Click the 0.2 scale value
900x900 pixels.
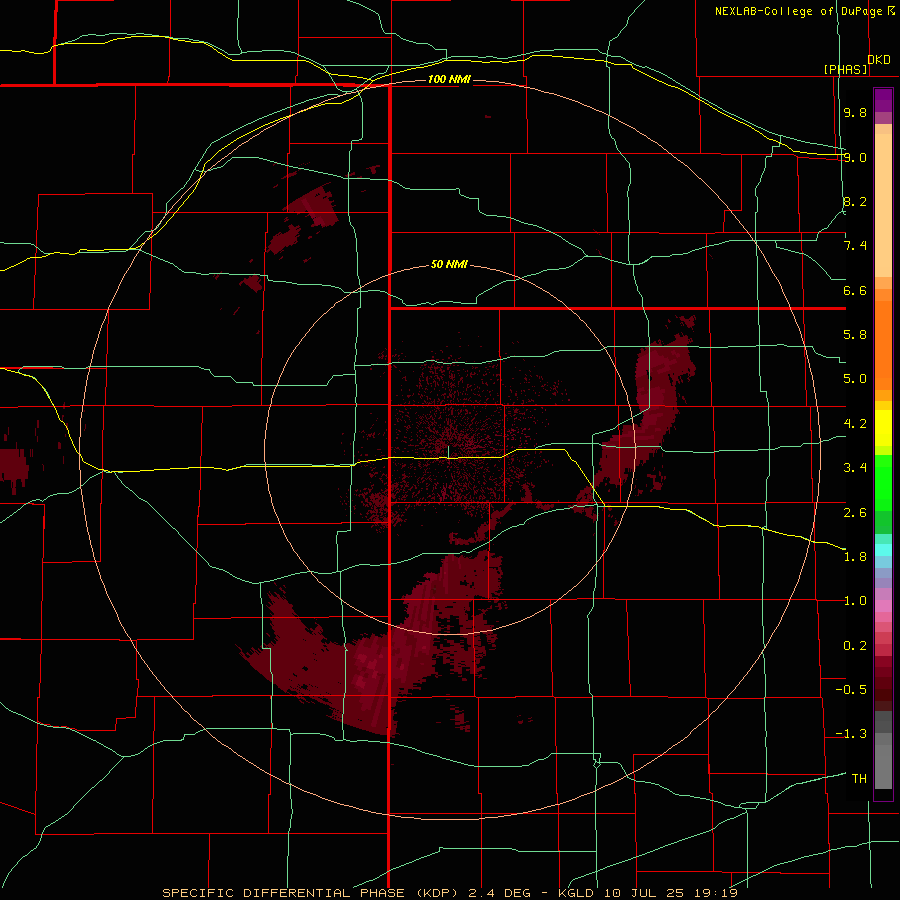pos(855,646)
